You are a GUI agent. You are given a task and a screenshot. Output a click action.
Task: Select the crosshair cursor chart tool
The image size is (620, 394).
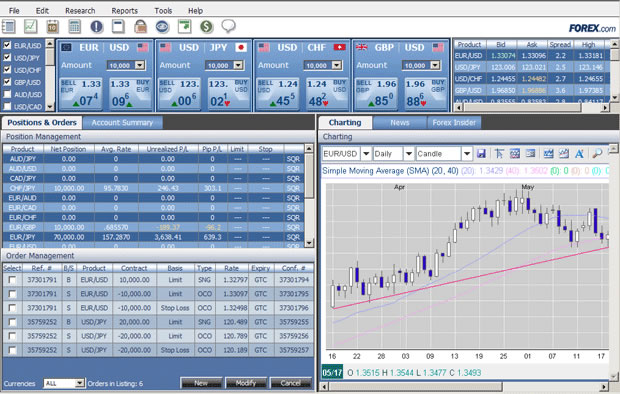[499, 153]
